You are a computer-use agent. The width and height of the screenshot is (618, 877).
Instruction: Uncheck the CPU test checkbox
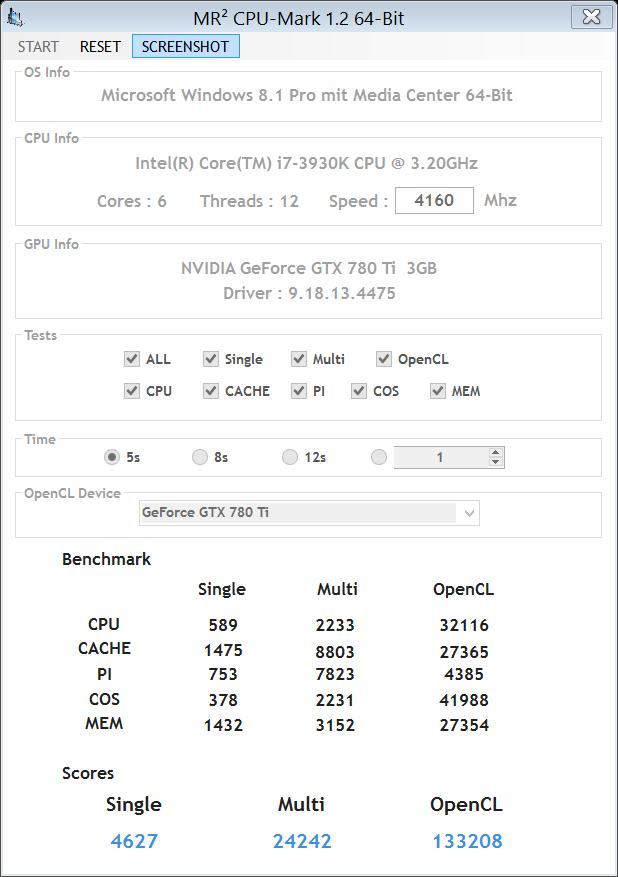[x=132, y=391]
